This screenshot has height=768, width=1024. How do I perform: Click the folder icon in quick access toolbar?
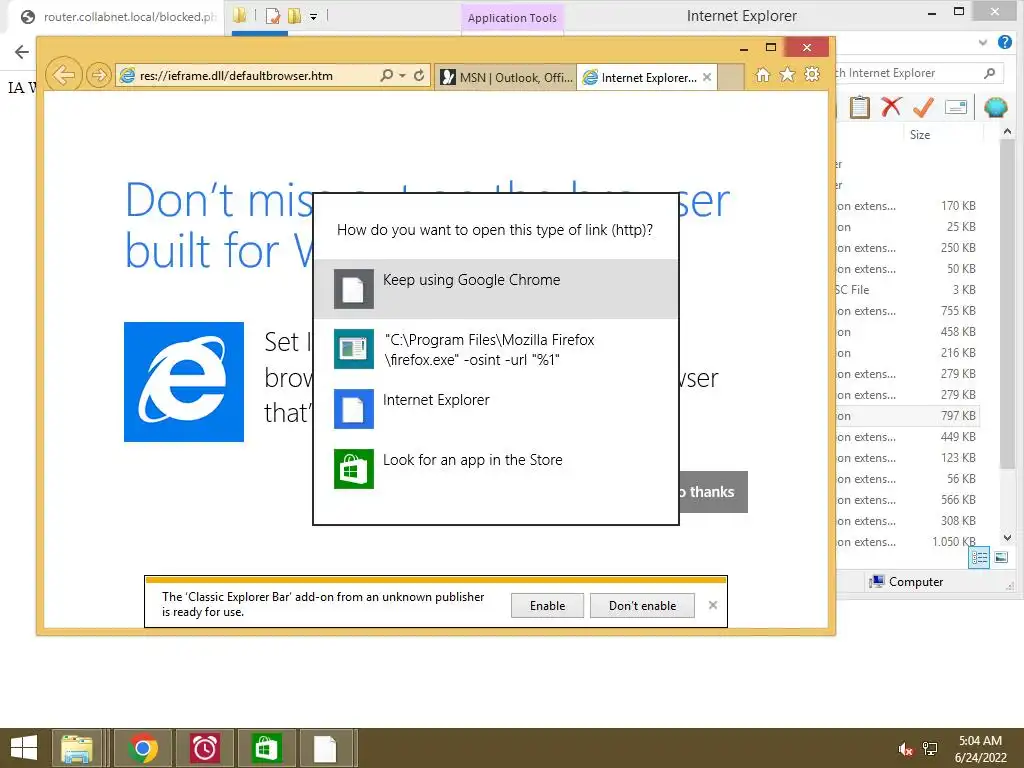pyautogui.click(x=240, y=15)
